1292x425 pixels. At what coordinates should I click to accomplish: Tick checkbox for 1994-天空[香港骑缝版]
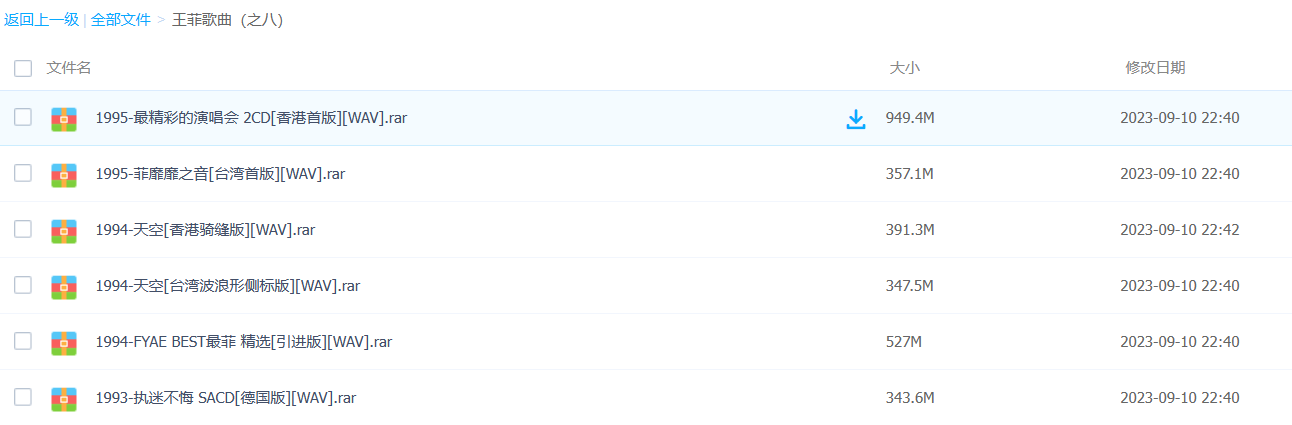[23, 229]
